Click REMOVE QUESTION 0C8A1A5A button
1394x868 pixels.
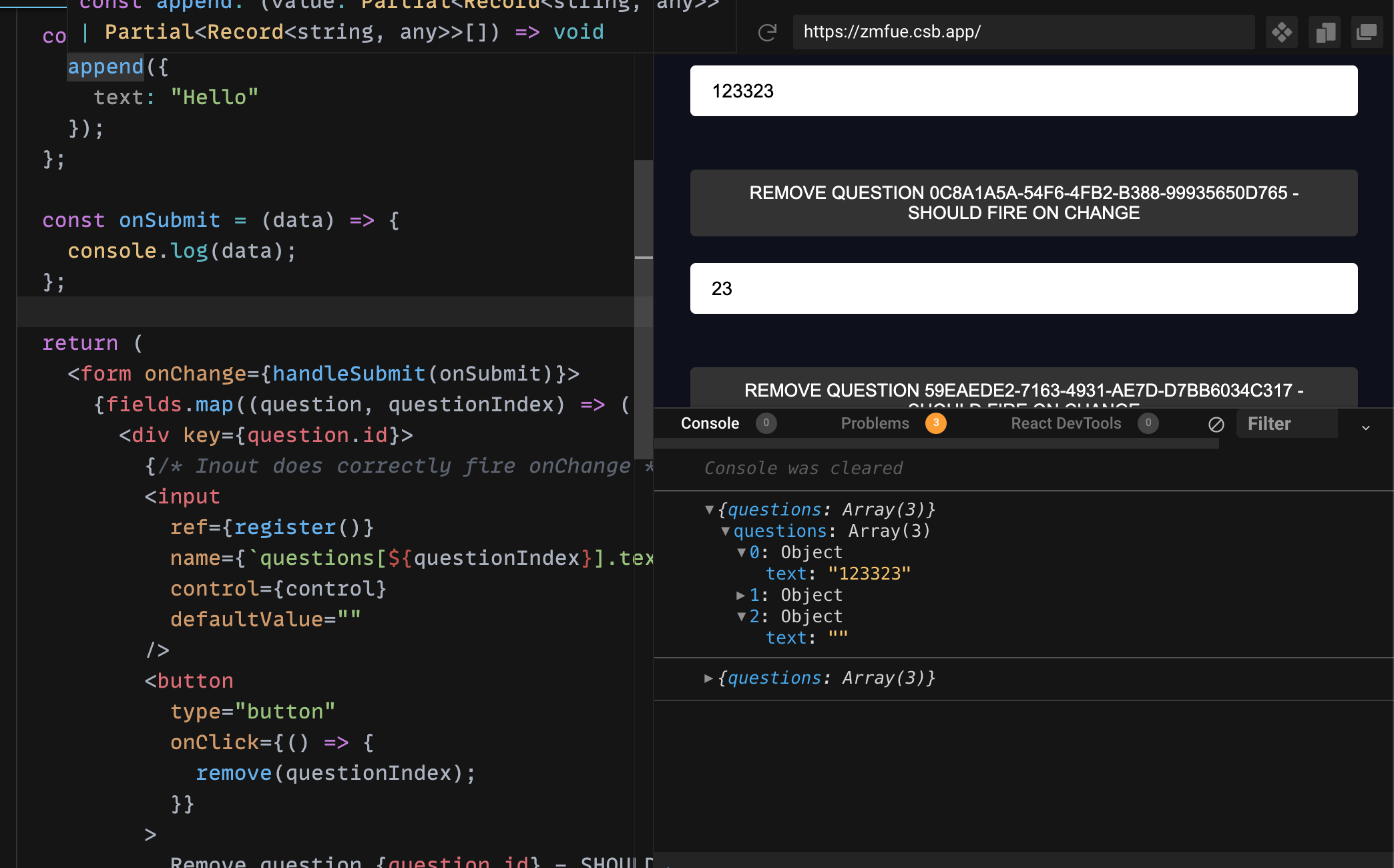(x=1023, y=202)
